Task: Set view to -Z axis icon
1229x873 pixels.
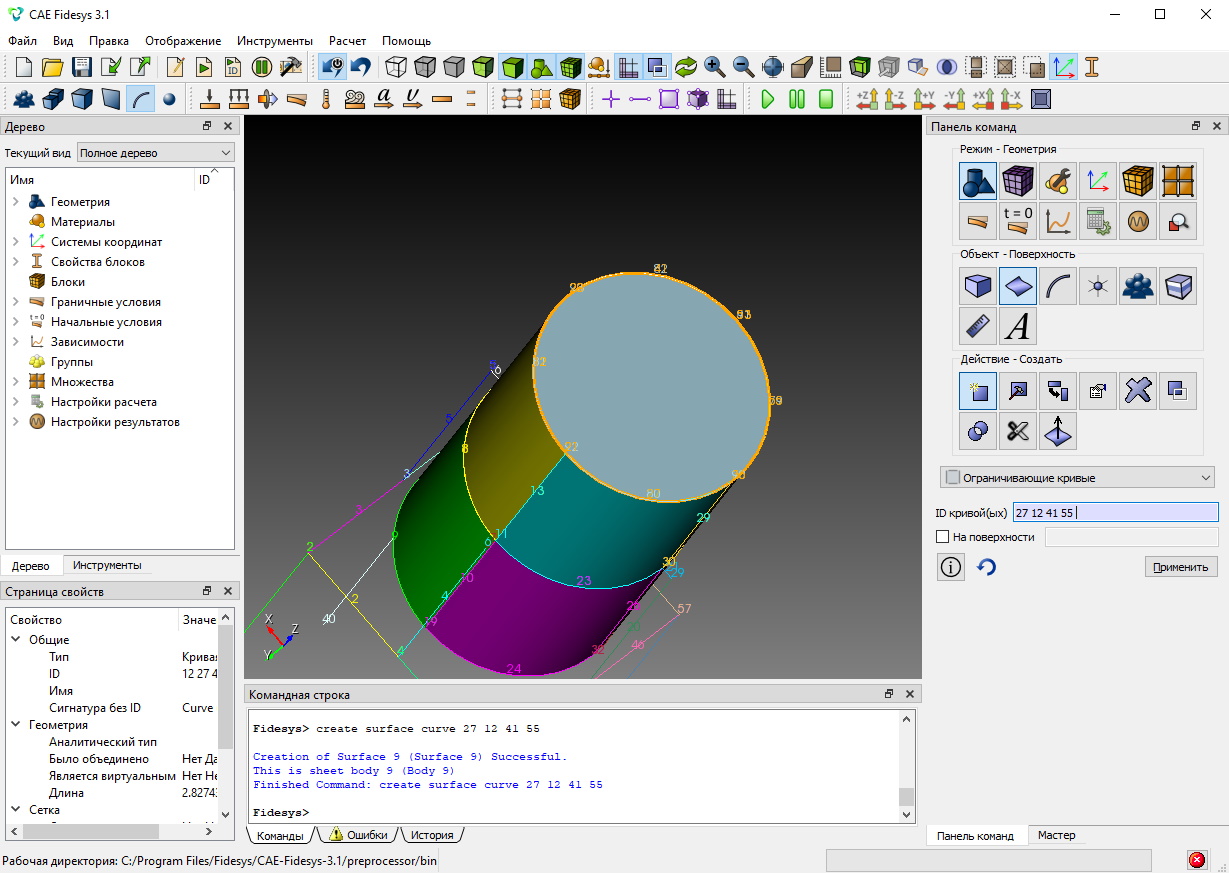Action: [x=896, y=99]
